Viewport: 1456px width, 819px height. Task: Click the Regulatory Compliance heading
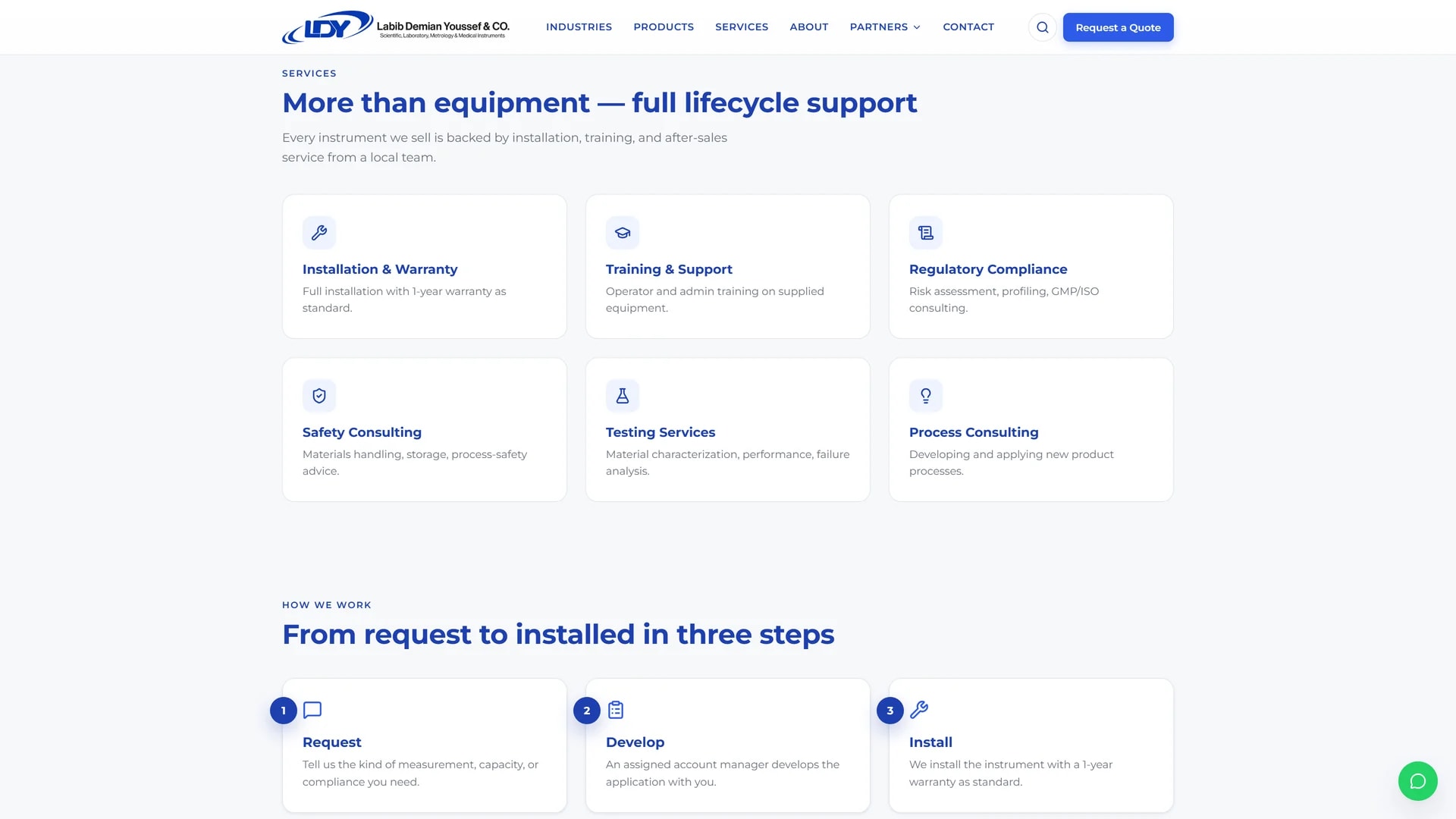coord(988,269)
